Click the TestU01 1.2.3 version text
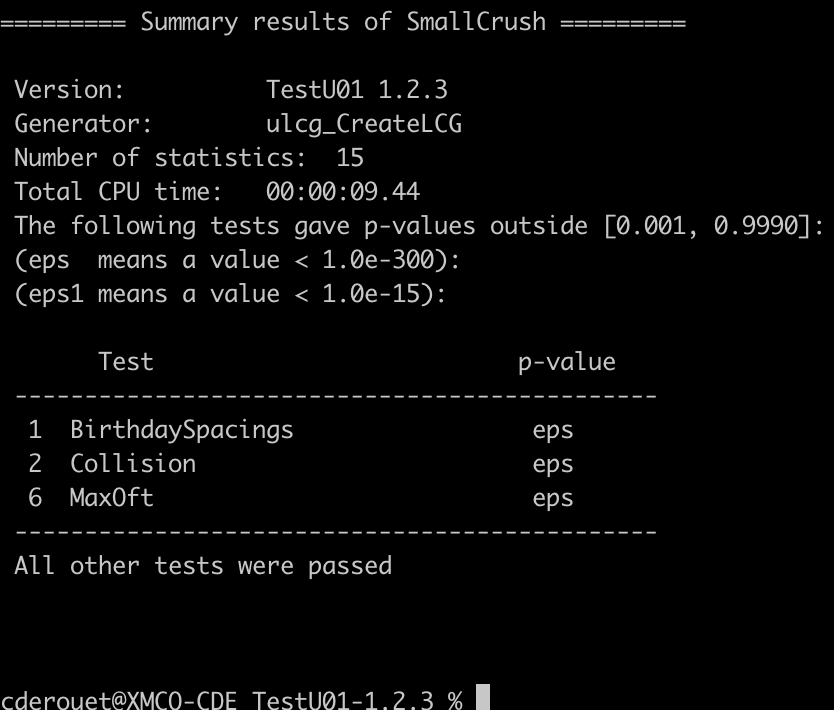This screenshot has height=710, width=834. click(356, 89)
